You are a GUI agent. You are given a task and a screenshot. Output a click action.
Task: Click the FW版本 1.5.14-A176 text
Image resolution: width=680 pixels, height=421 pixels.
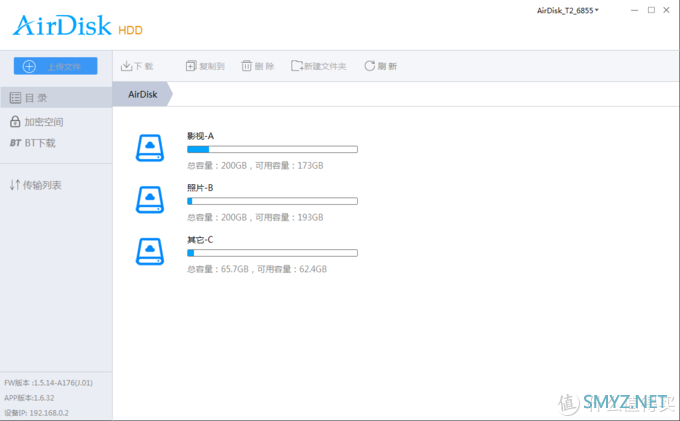point(49,383)
